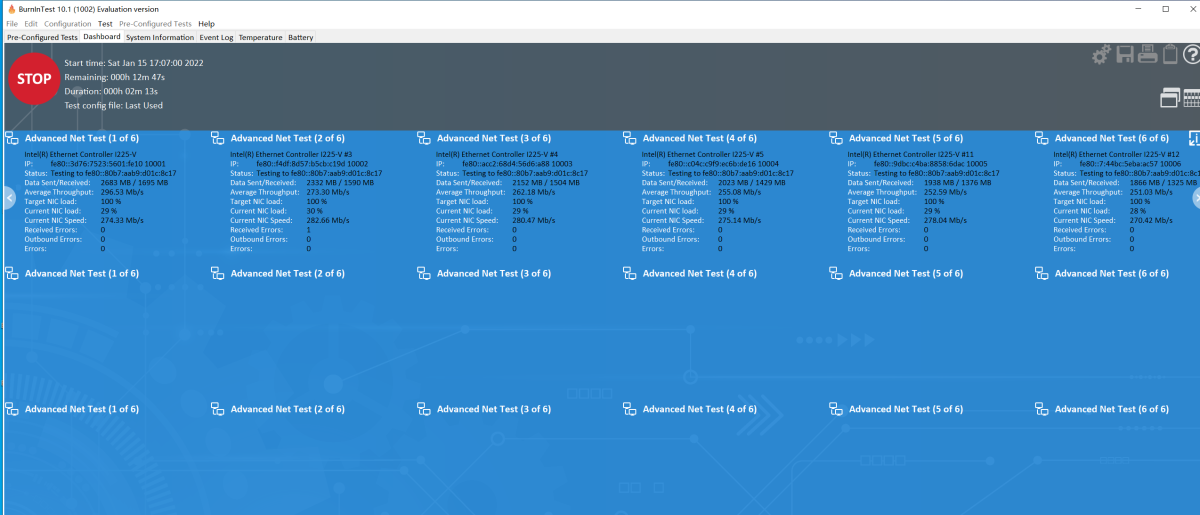Open the Edit menu
The height and width of the screenshot is (515, 1200).
click(x=31, y=23)
